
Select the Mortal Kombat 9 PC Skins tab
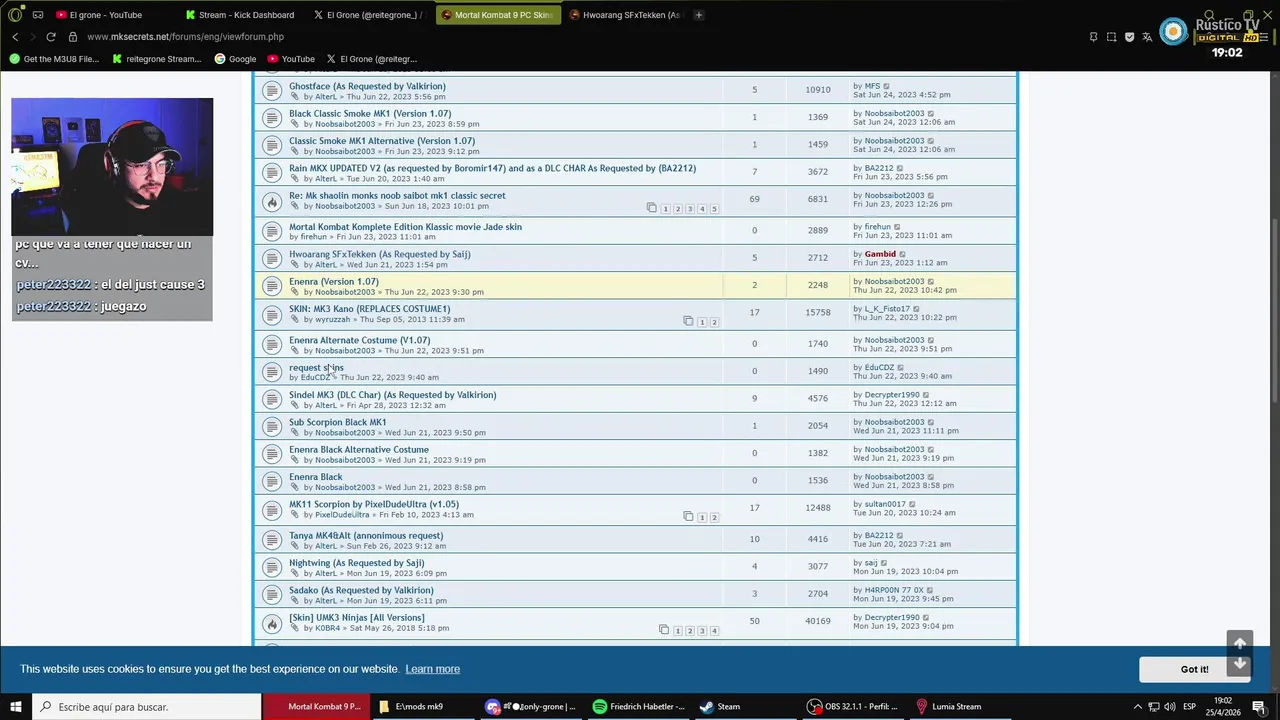click(497, 15)
